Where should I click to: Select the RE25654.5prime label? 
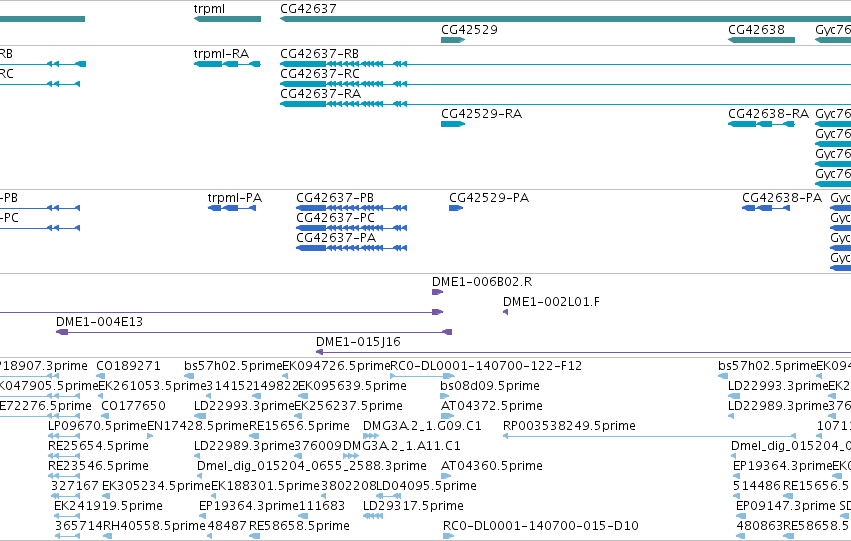98,447
